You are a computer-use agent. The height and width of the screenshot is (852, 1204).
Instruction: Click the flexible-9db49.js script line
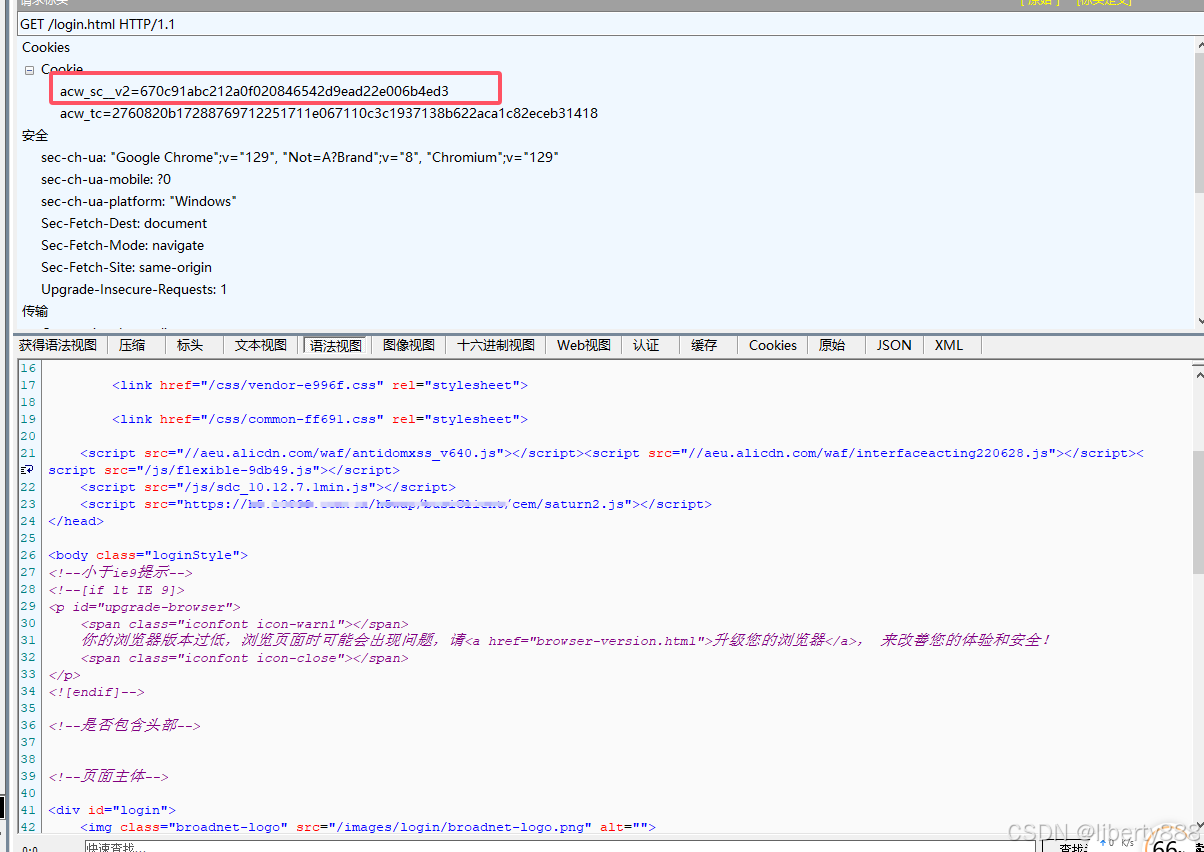[x=224, y=470]
